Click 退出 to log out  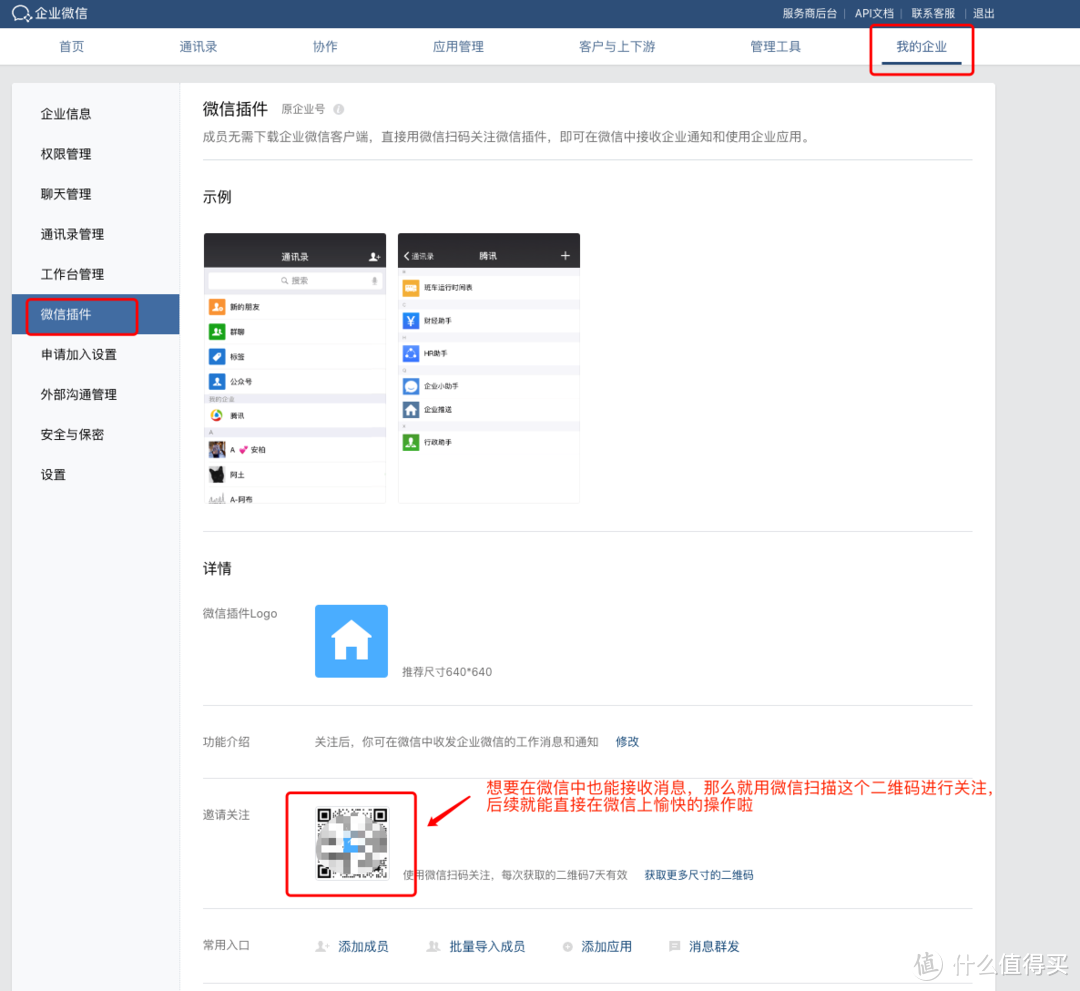coord(984,14)
